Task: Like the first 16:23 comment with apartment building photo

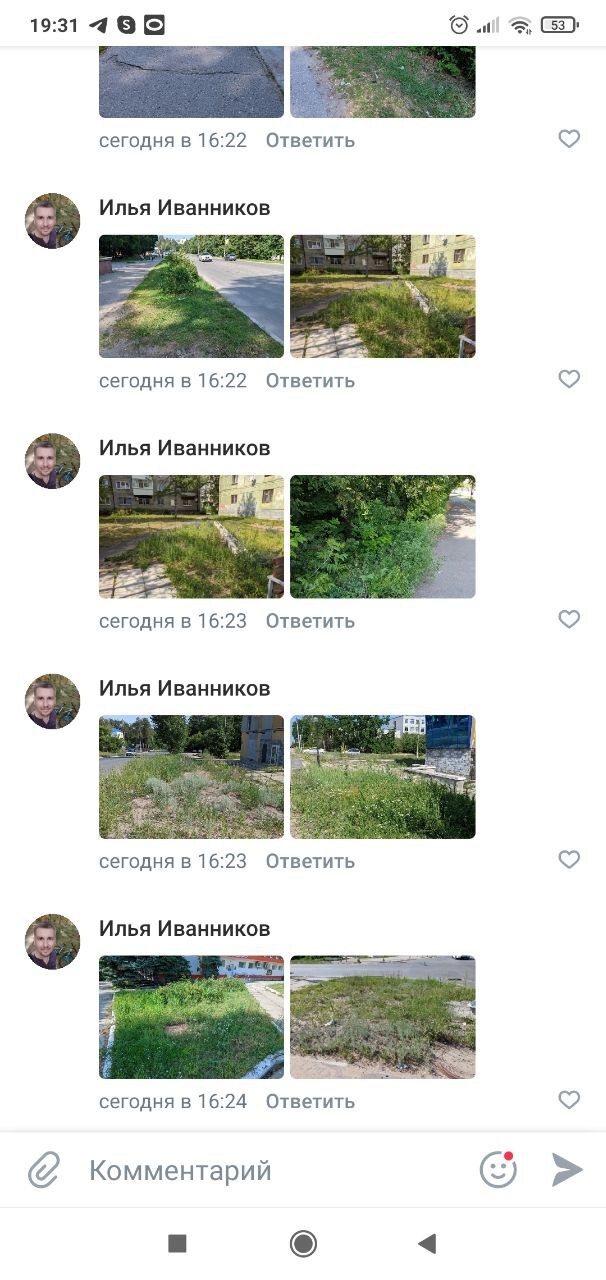Action: click(569, 619)
